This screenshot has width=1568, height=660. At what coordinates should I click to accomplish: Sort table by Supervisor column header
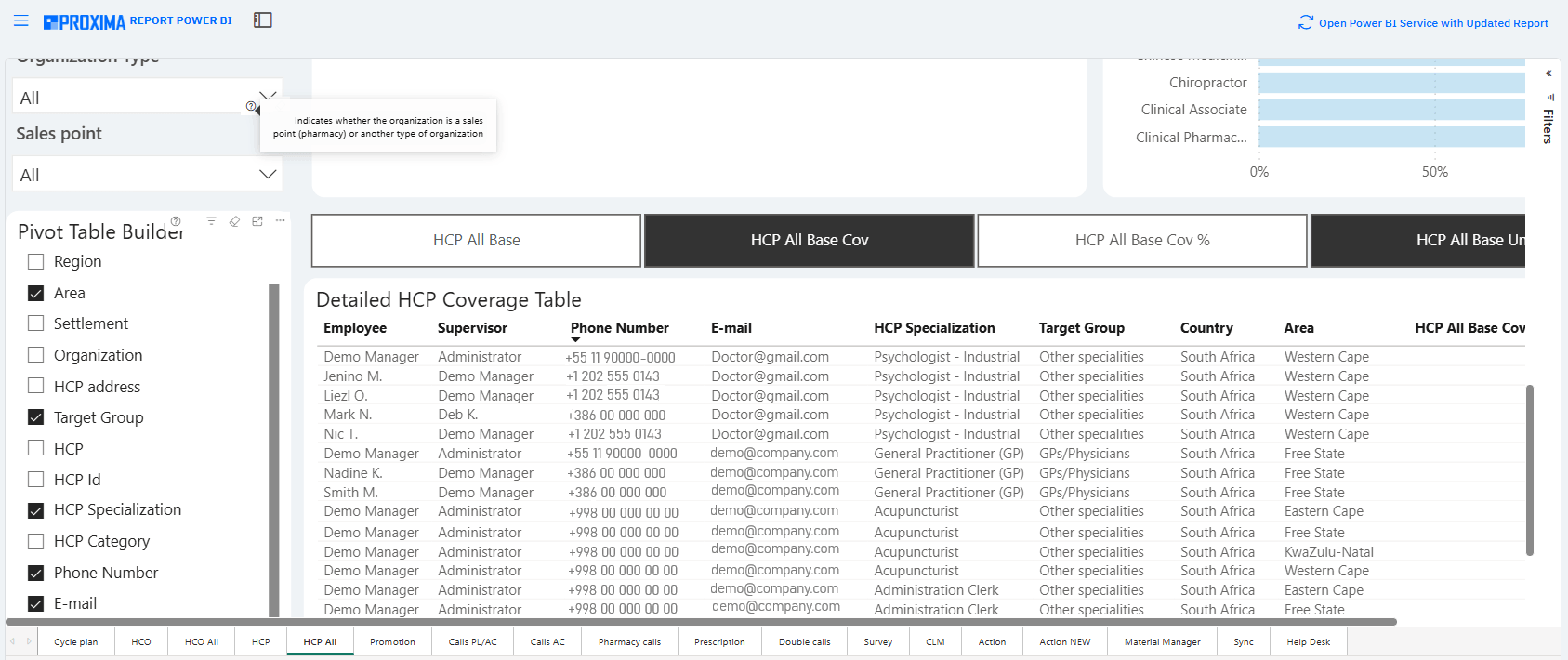472,328
